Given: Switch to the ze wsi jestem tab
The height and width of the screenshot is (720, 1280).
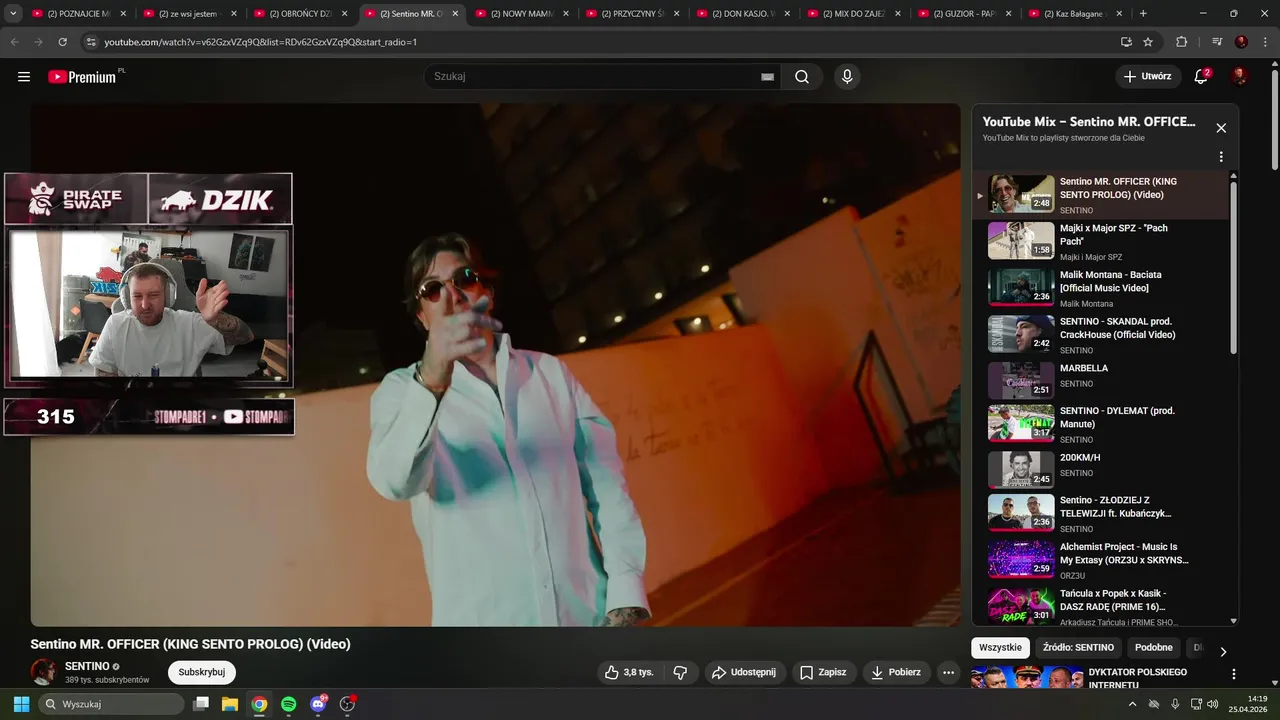Looking at the screenshot, I should click(x=182, y=14).
